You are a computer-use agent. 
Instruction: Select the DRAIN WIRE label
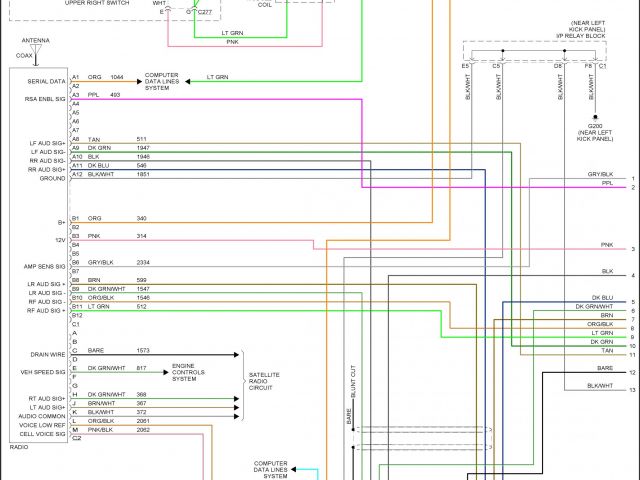point(49,352)
